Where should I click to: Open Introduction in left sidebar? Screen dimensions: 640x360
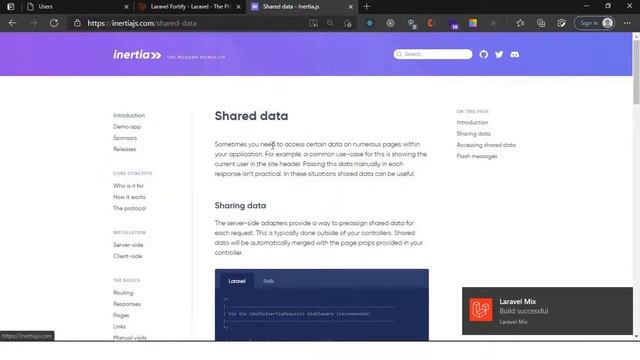click(x=129, y=116)
